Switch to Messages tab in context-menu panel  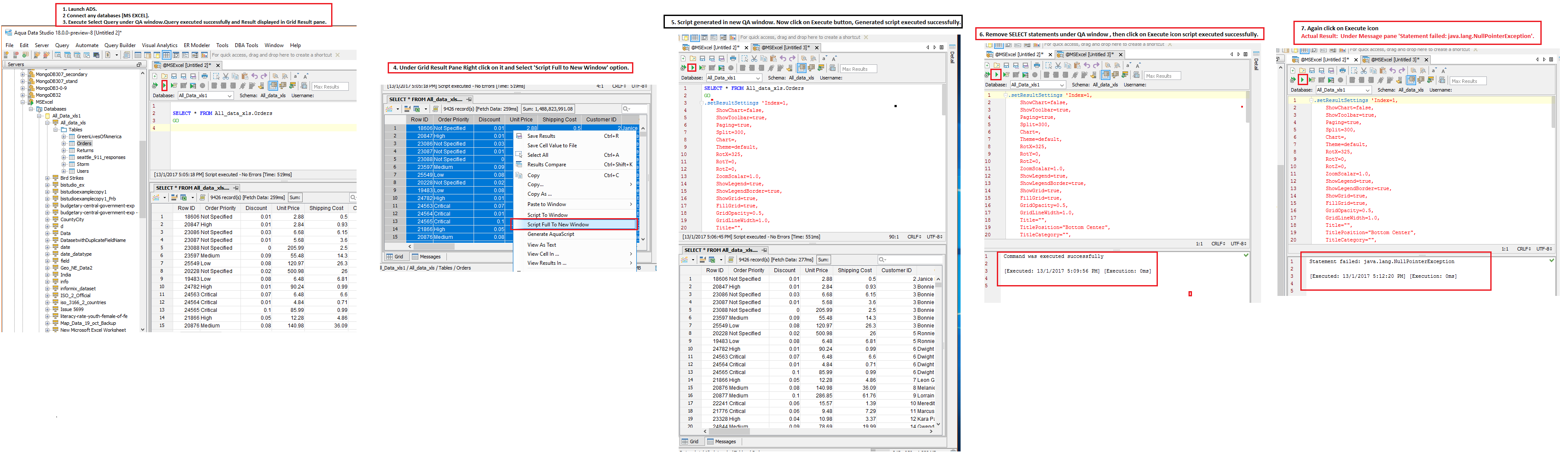(426, 256)
